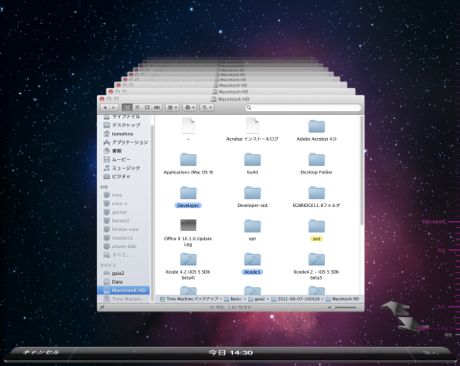Click the restore button in bottom bar

tap(430, 352)
